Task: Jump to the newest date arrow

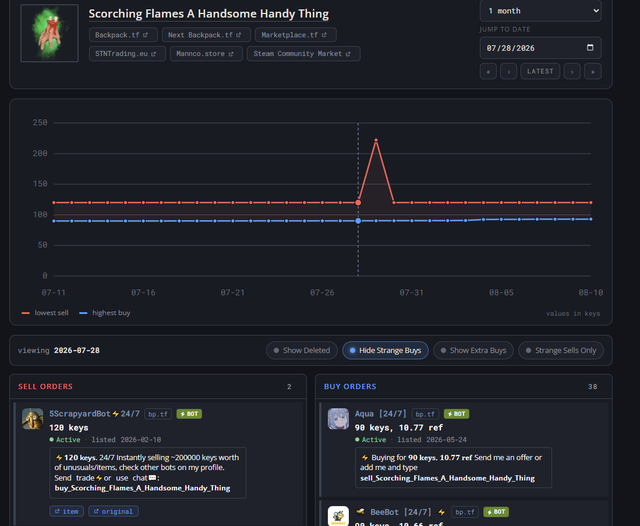Action: (593, 71)
